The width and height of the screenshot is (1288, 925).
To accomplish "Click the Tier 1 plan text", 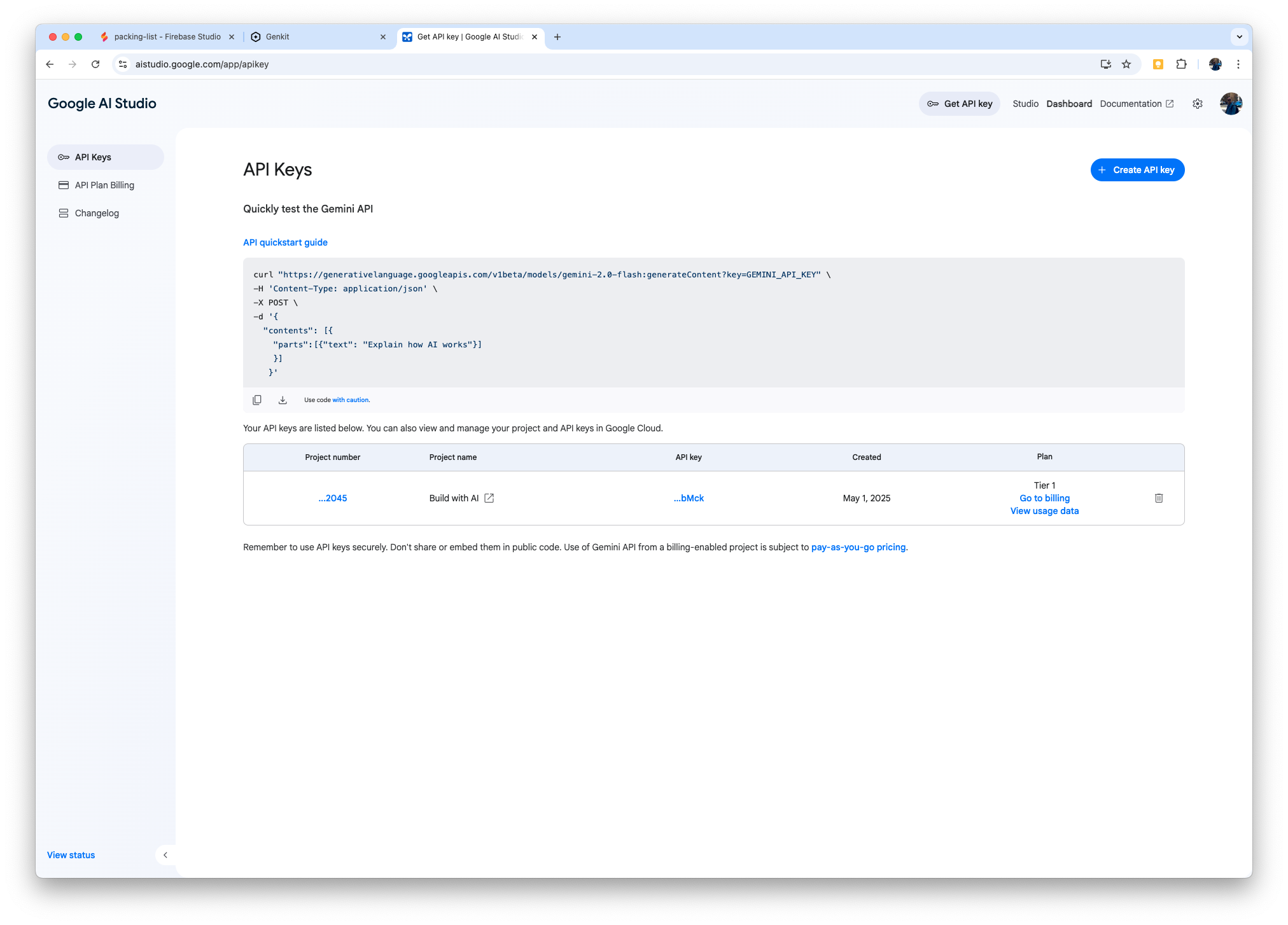I will [x=1044, y=485].
